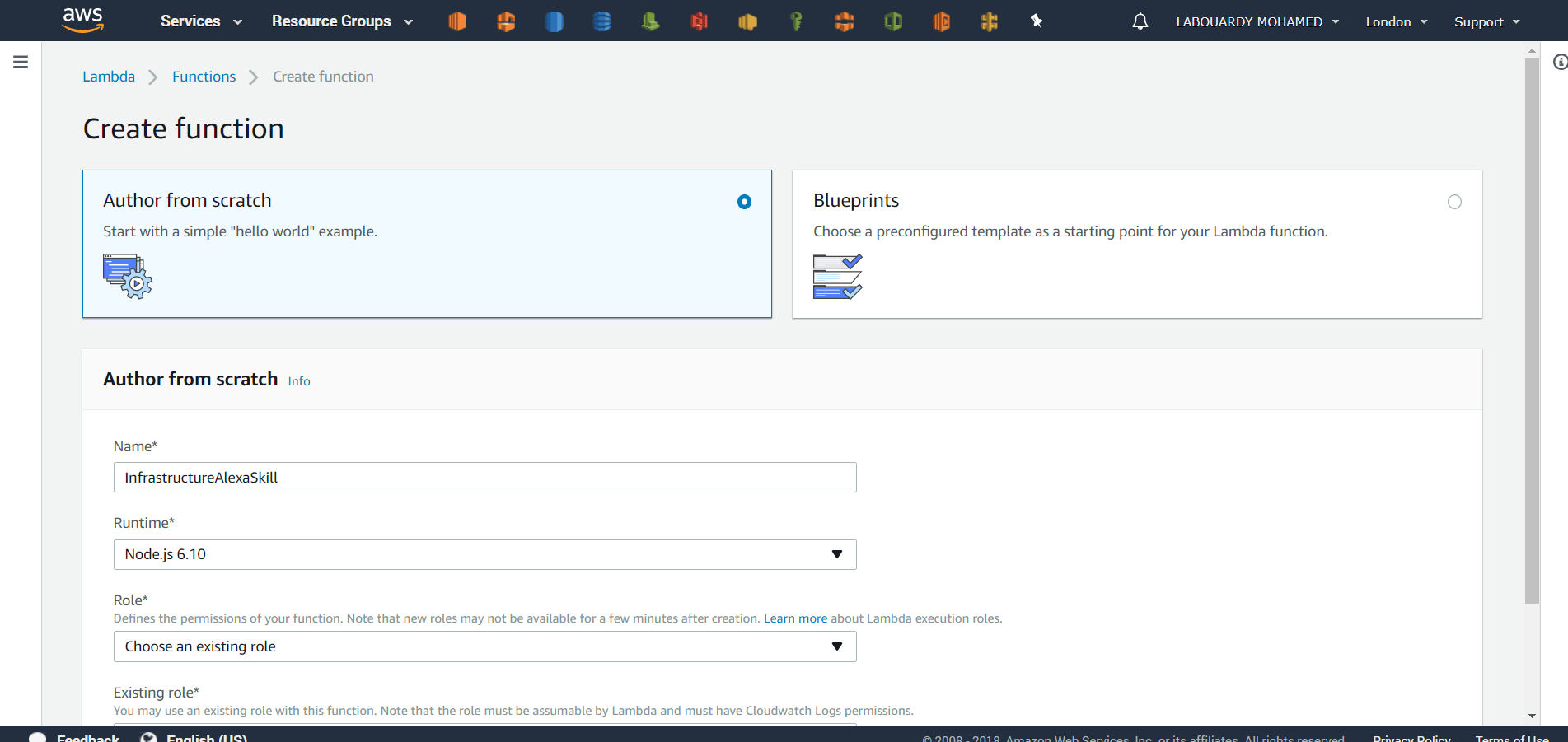Viewport: 1568px width, 742px height.
Task: Open the red S3 bucket shortcut icon
Action: 700,21
